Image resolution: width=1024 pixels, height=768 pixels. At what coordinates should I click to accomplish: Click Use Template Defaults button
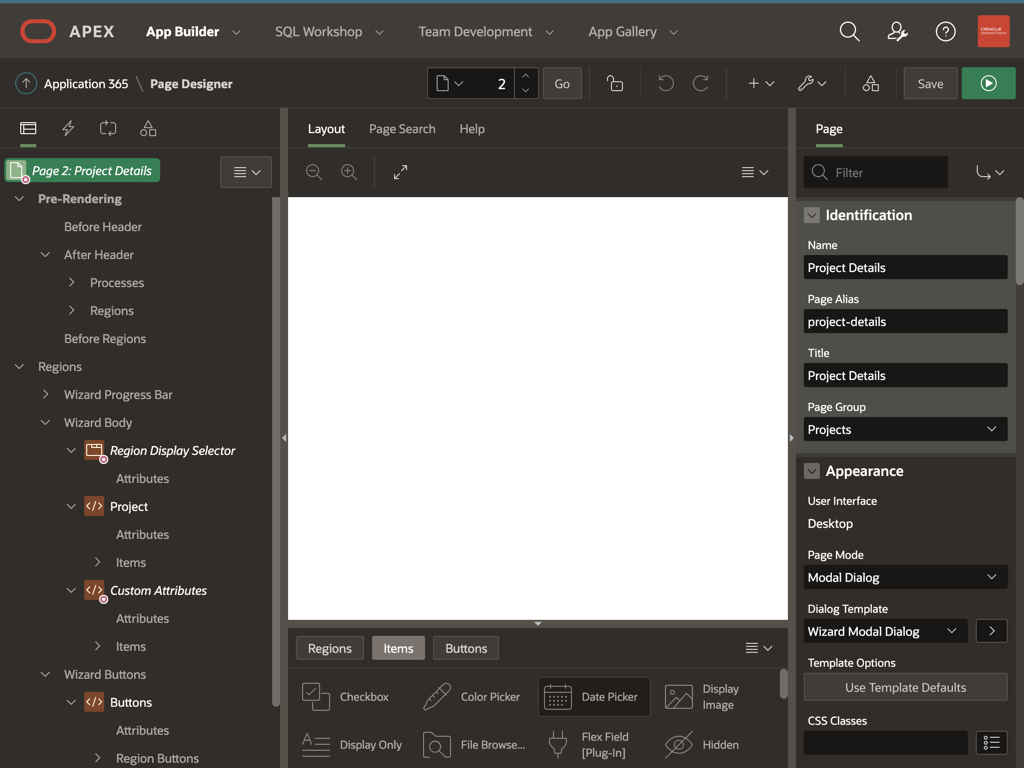tap(905, 687)
